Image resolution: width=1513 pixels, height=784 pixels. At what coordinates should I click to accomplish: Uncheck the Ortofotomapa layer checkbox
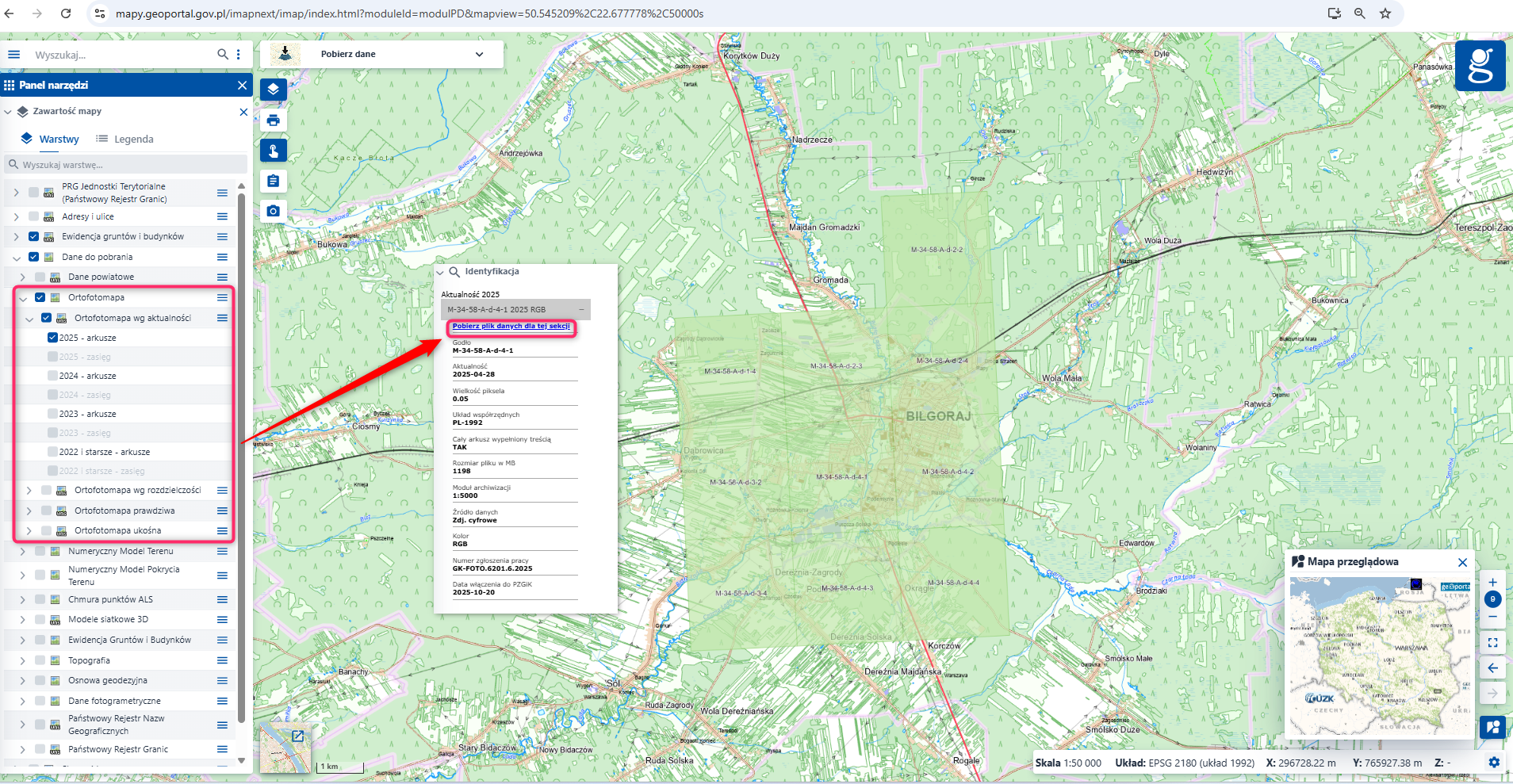click(x=40, y=297)
